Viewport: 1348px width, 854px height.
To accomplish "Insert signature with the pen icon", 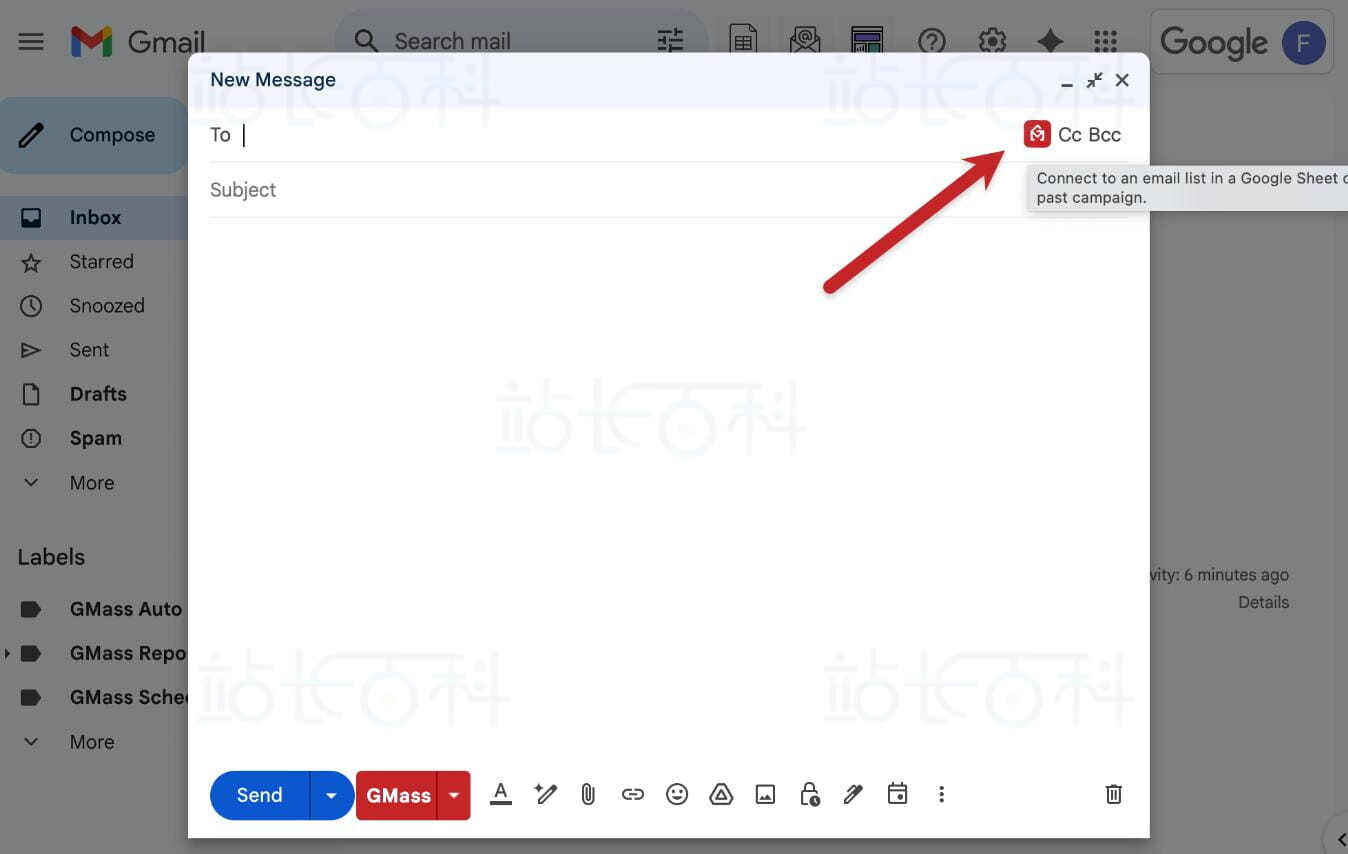I will 853,794.
